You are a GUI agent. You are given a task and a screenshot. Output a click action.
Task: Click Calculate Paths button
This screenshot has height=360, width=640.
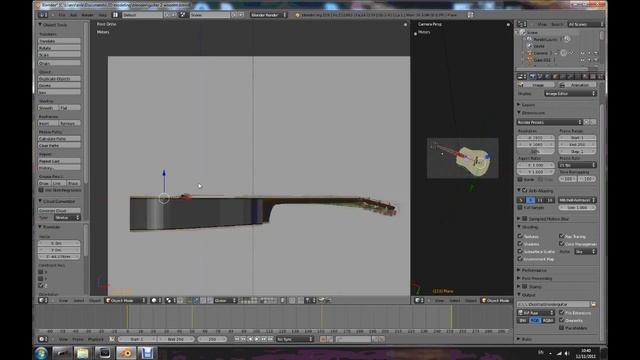click(x=59, y=138)
